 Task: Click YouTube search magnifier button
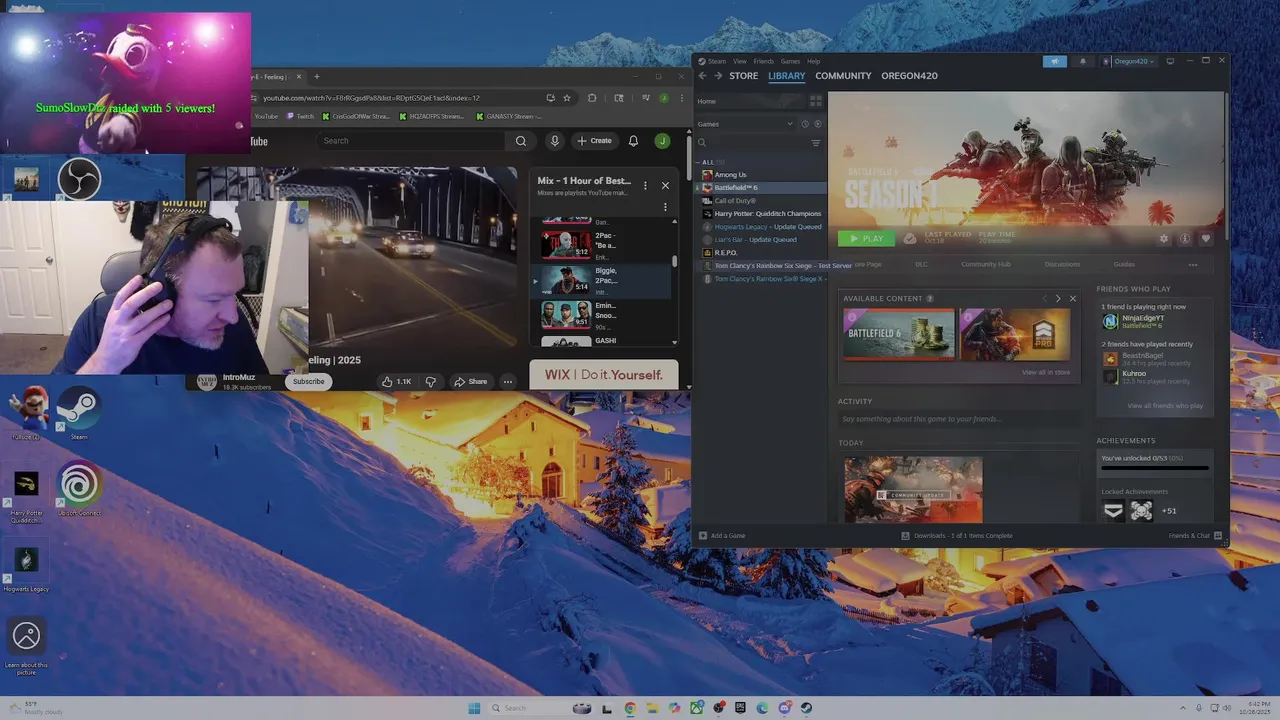[x=521, y=141]
